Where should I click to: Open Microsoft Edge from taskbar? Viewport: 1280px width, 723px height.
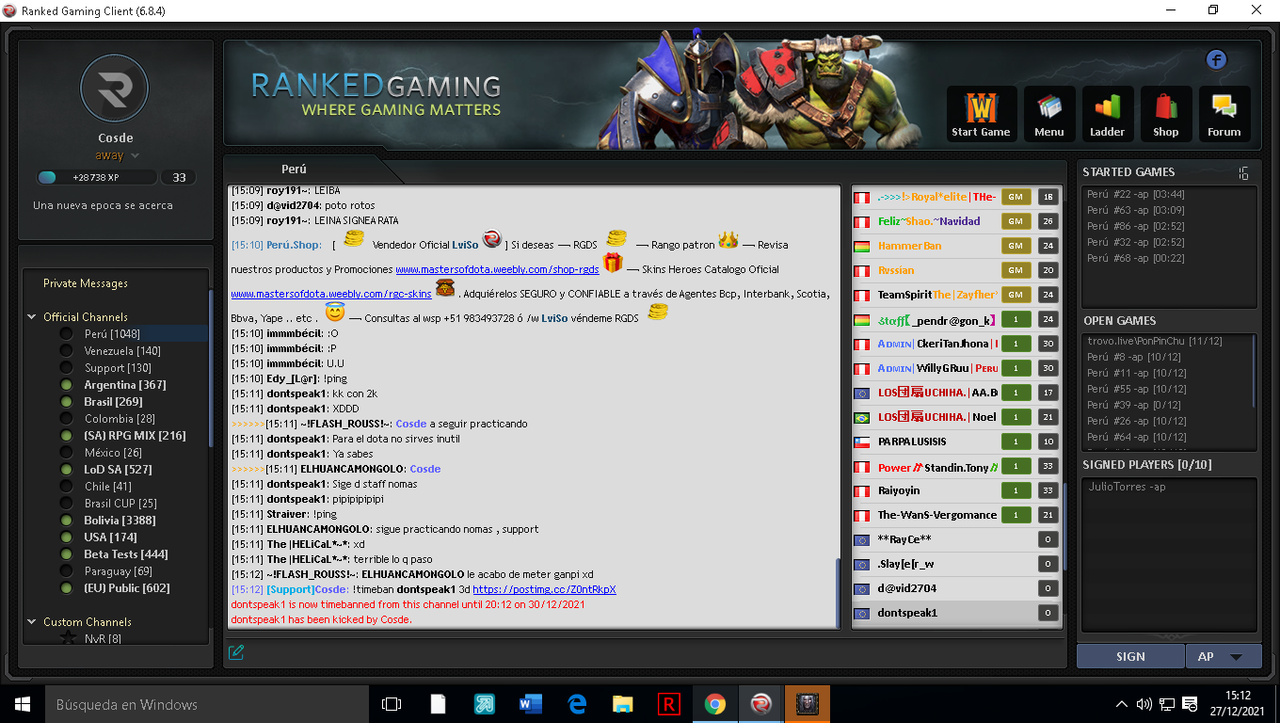click(x=577, y=704)
